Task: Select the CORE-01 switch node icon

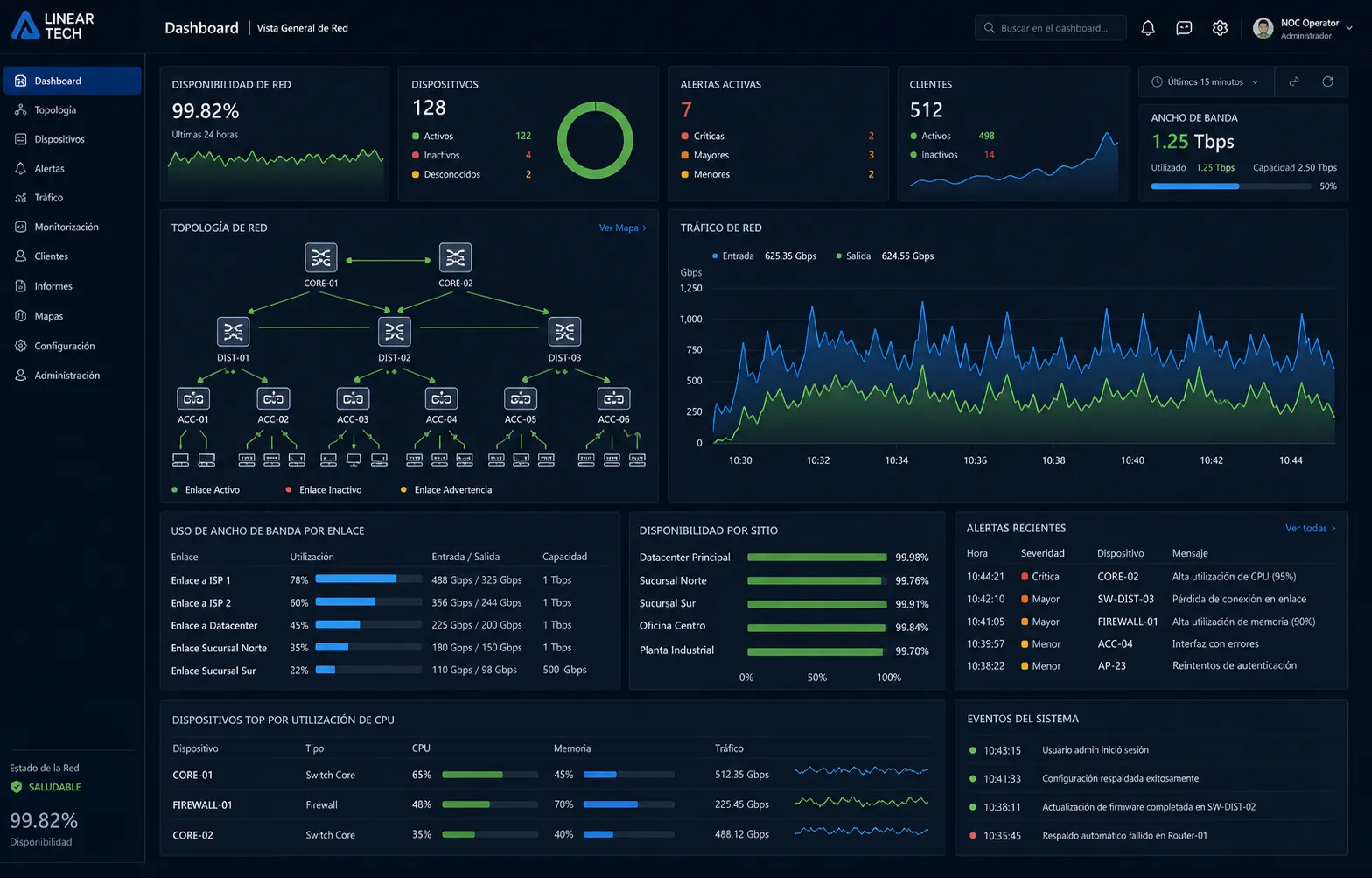Action: click(321, 257)
